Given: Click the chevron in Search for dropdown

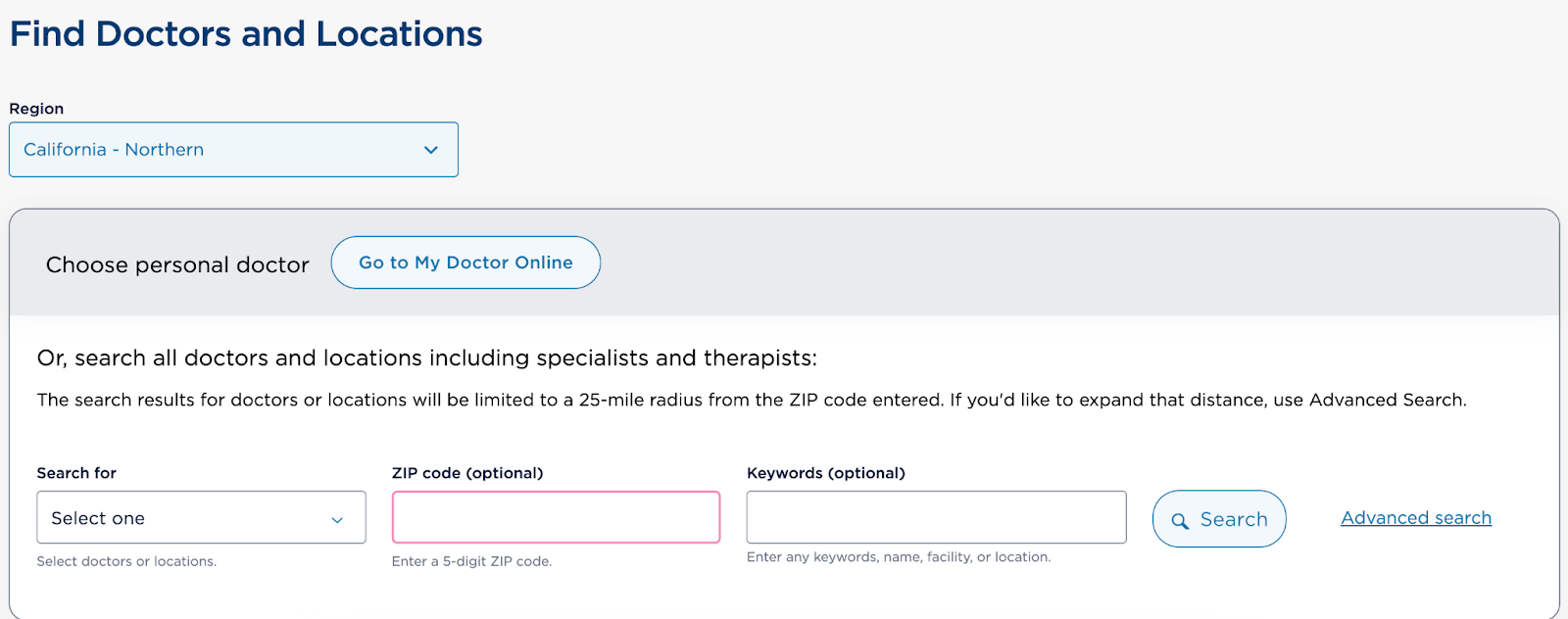Looking at the screenshot, I should coord(337,520).
